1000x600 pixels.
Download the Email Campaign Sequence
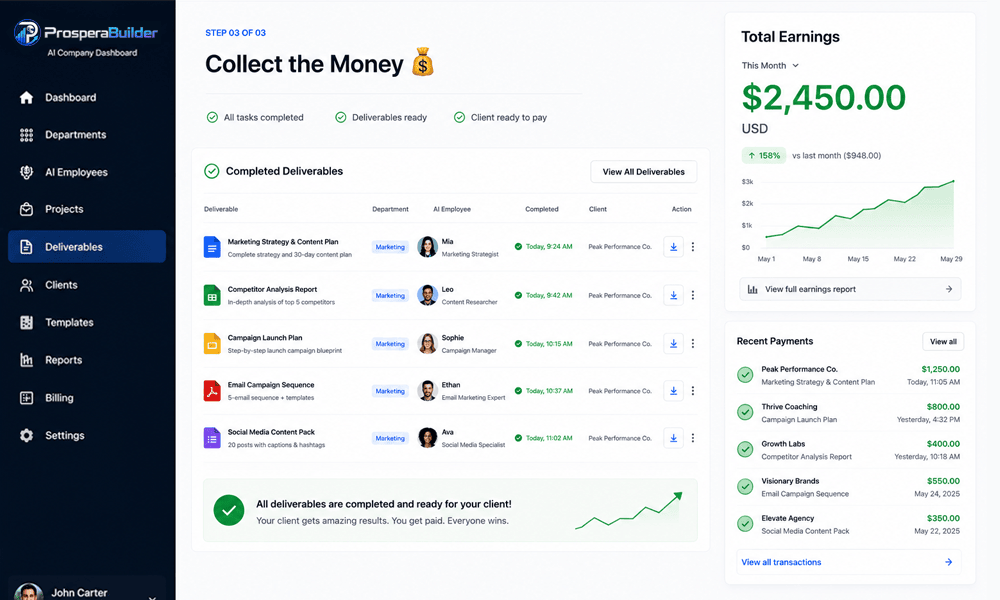point(673,391)
